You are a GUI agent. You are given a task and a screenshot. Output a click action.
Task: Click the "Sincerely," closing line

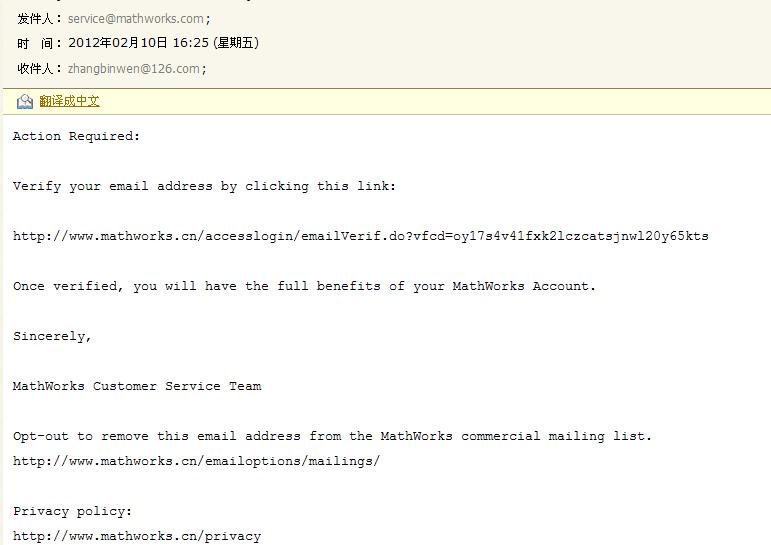tap(52, 336)
